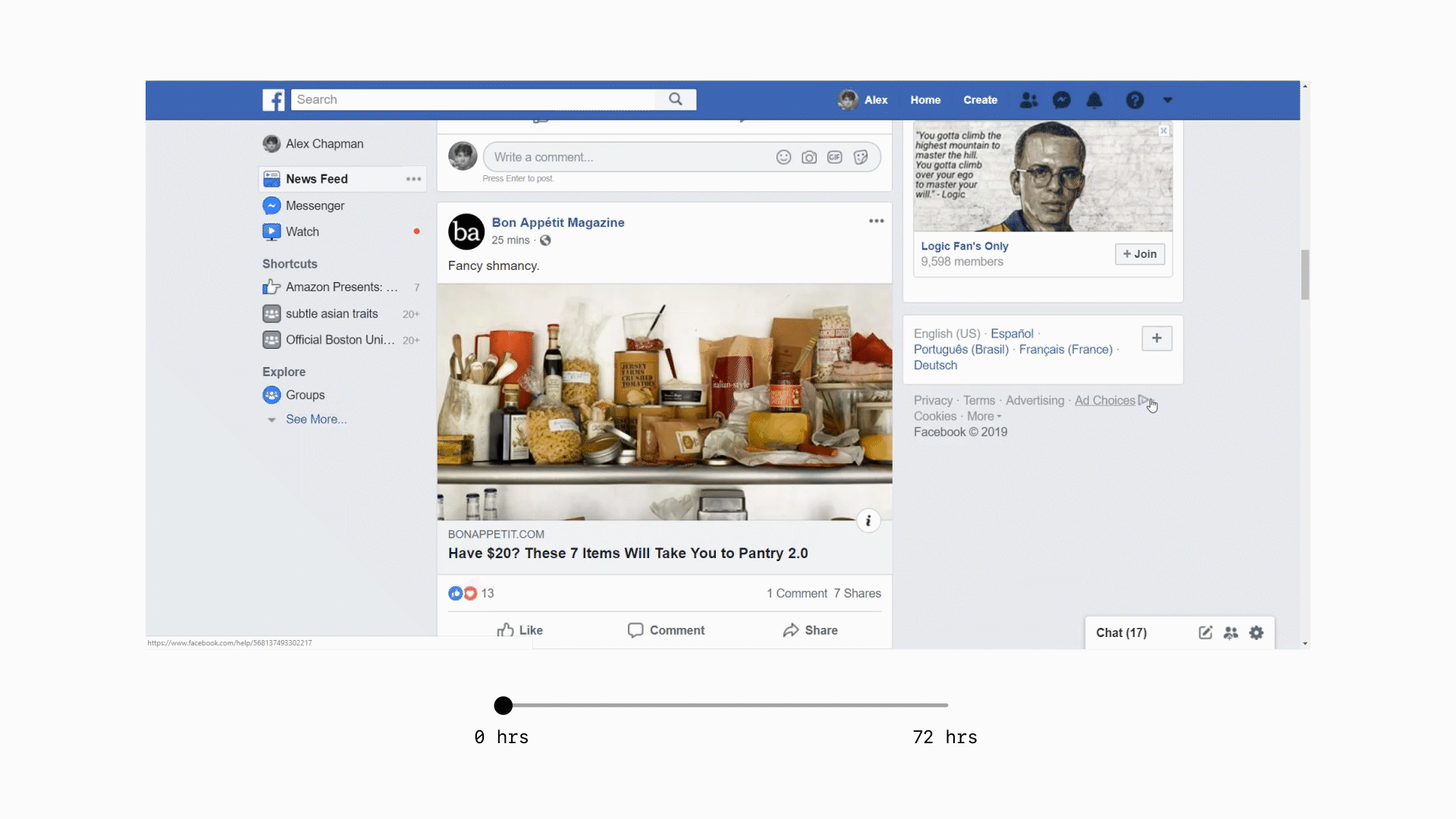
Task: Switch language to Français (France)
Action: coord(1065,350)
